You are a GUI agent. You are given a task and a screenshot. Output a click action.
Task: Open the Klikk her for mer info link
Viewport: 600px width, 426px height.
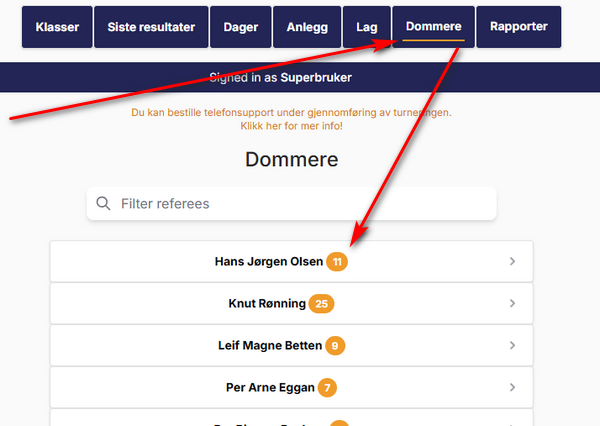click(291, 126)
